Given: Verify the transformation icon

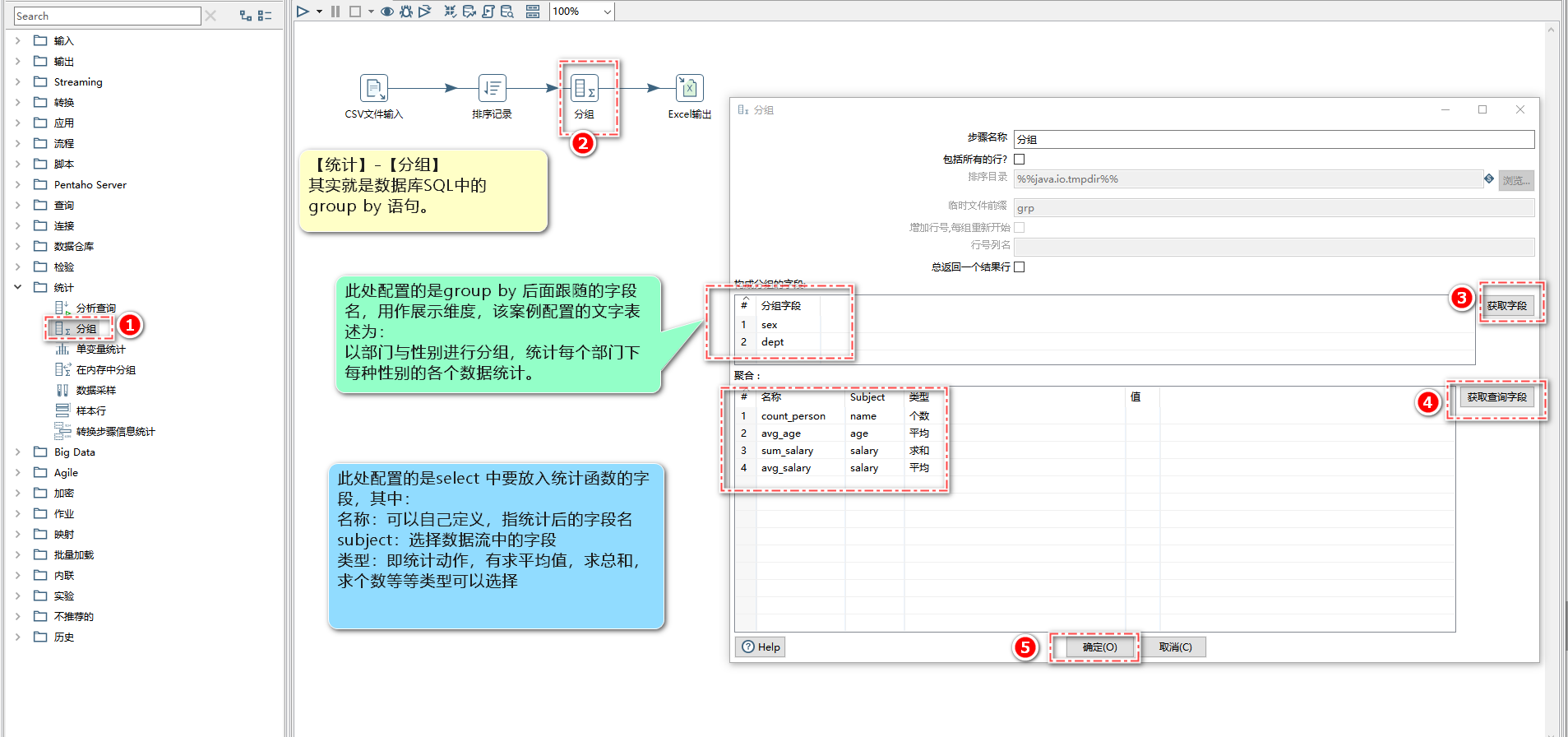Looking at the screenshot, I should (451, 12).
